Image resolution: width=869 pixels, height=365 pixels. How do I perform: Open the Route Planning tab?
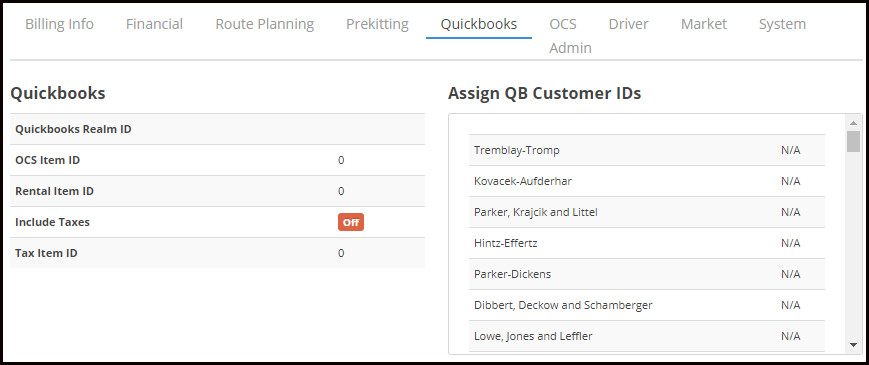tap(264, 24)
